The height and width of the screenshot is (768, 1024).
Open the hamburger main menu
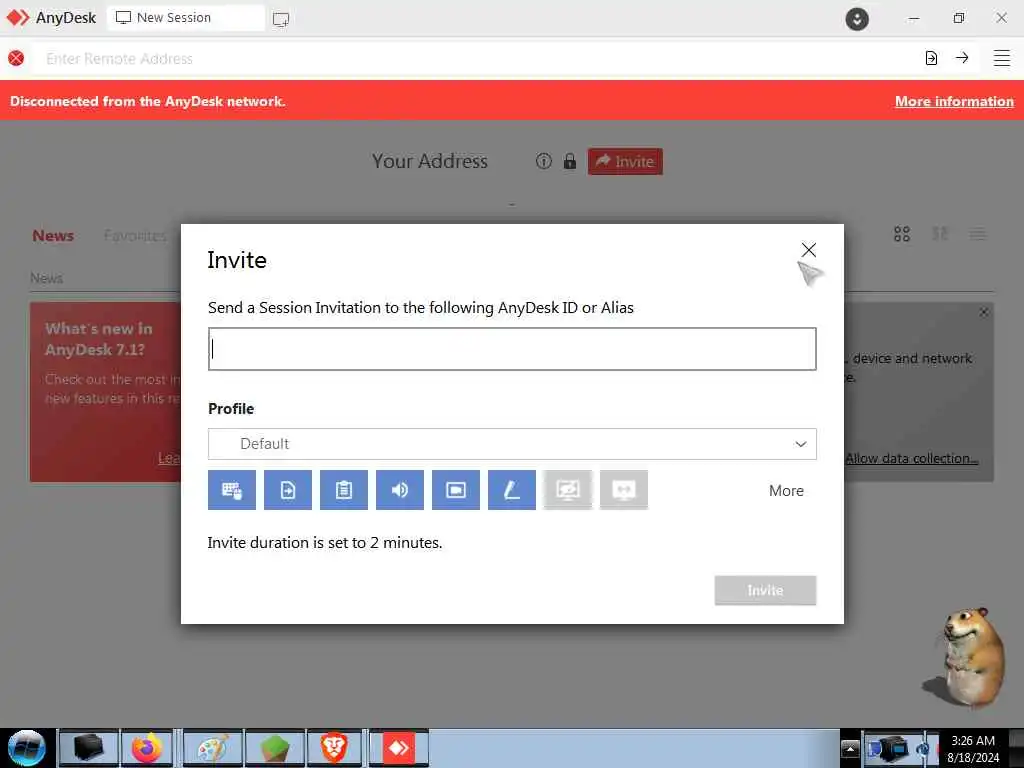(x=1002, y=58)
